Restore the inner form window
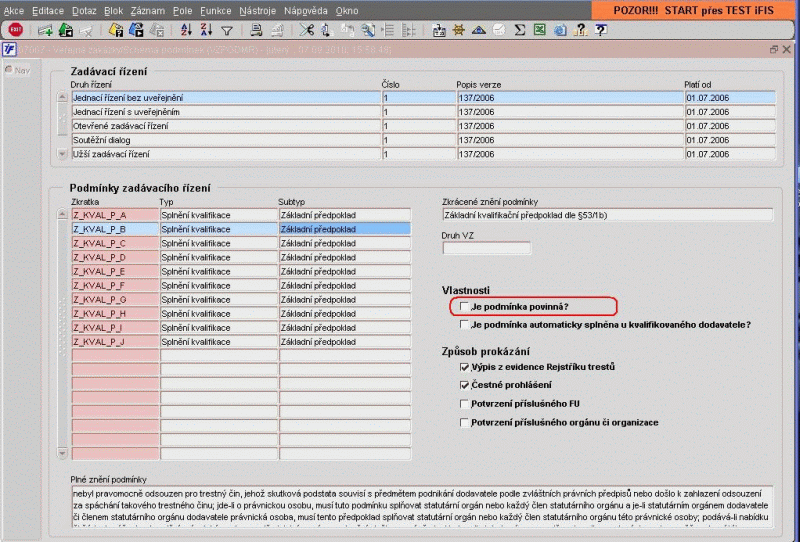This screenshot has height=542, width=800. [774, 50]
